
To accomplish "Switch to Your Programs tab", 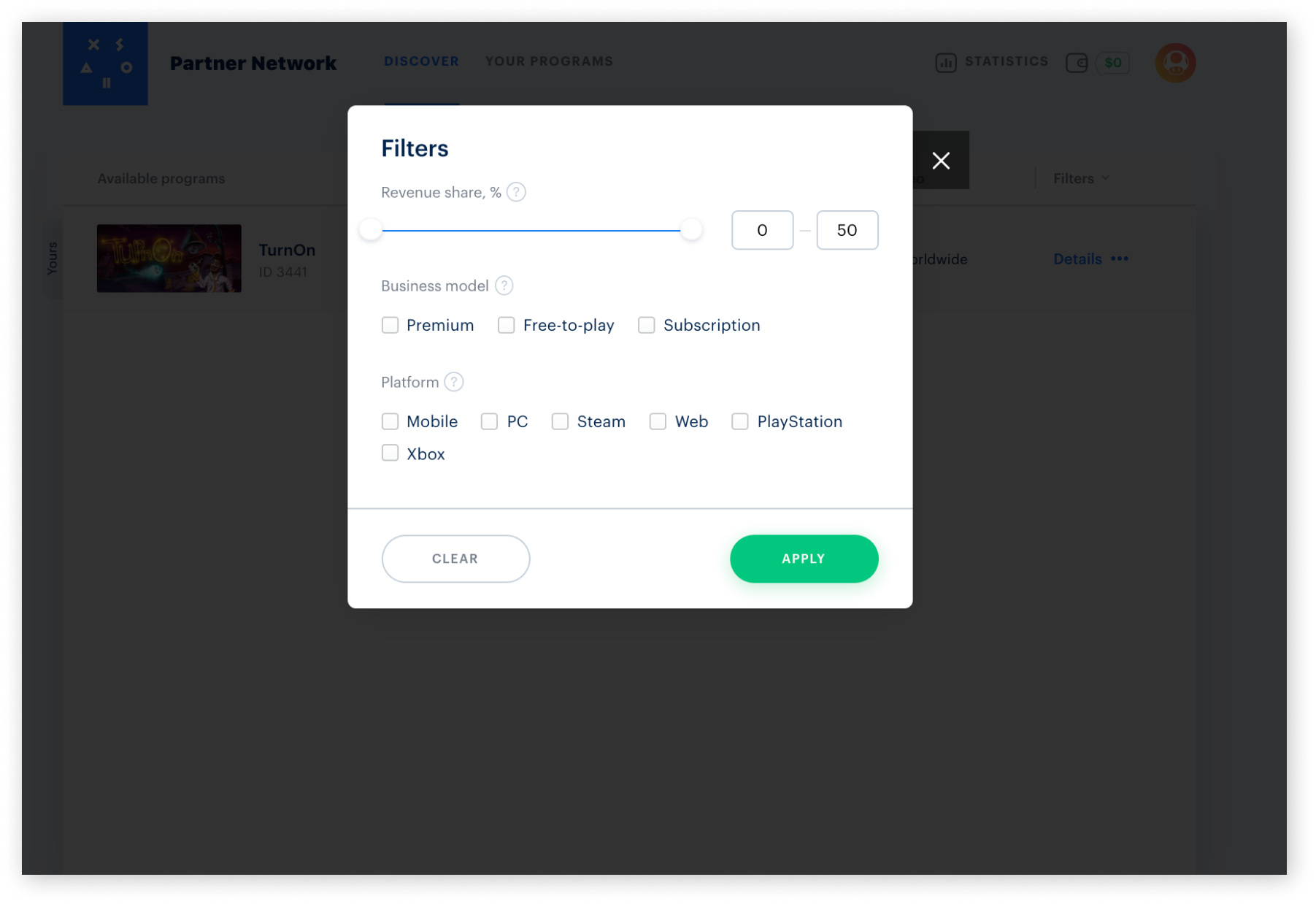I will click(549, 61).
